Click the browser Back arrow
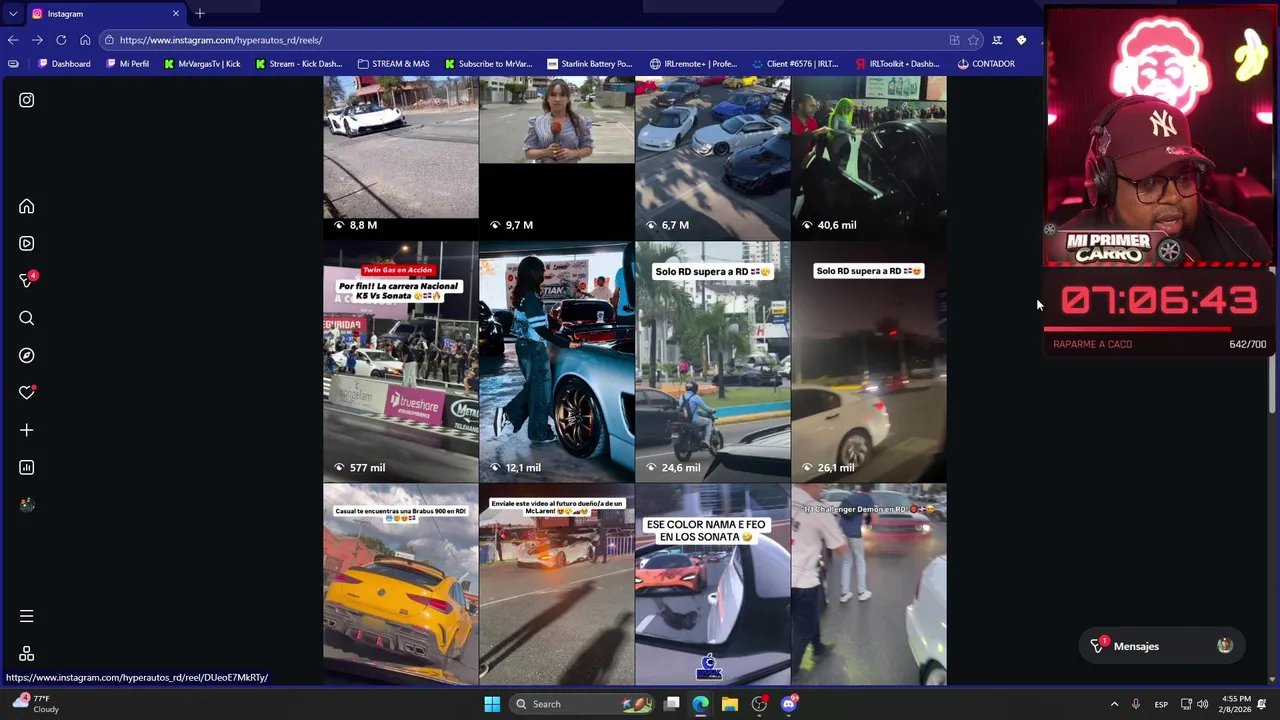This screenshot has width=1280, height=720. tap(13, 40)
